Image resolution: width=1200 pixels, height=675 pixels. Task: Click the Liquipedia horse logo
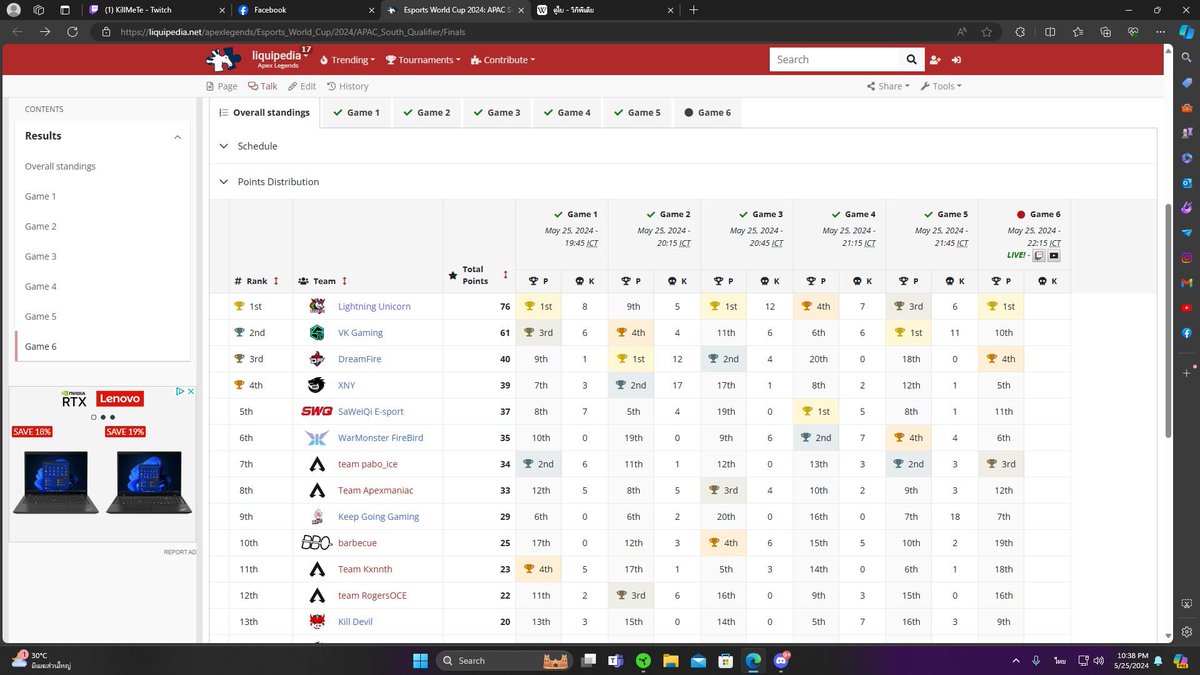click(x=224, y=60)
